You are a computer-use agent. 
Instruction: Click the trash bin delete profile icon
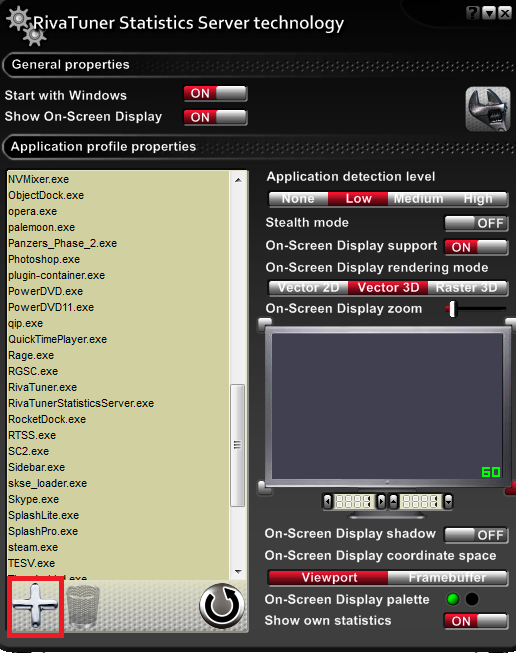(x=83, y=606)
